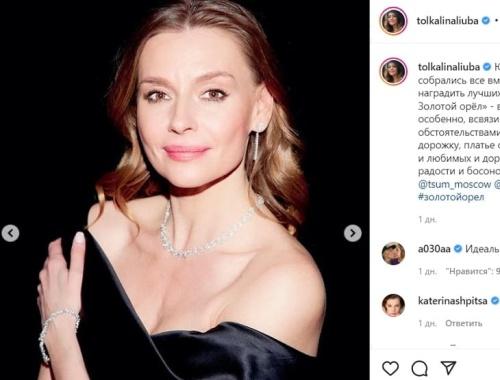Image resolution: width=500 pixels, height=380 pixels.
Task: Click verified badge next to header username
Action: 486,21
